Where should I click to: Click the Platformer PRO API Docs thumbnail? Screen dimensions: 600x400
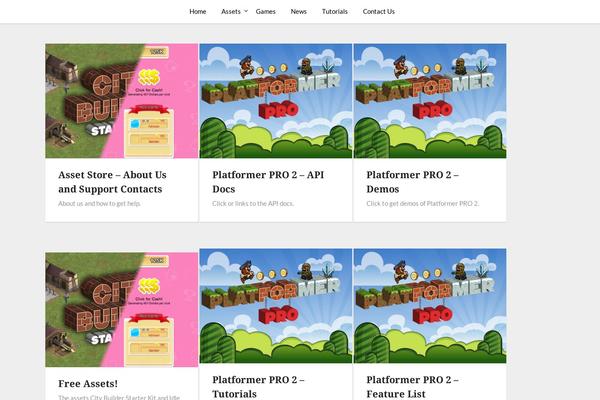(x=276, y=101)
